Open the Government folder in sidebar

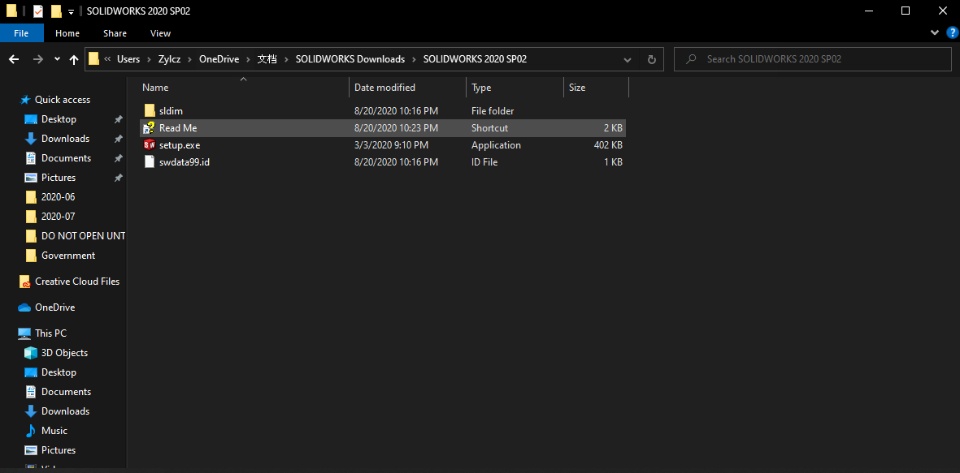(x=68, y=256)
